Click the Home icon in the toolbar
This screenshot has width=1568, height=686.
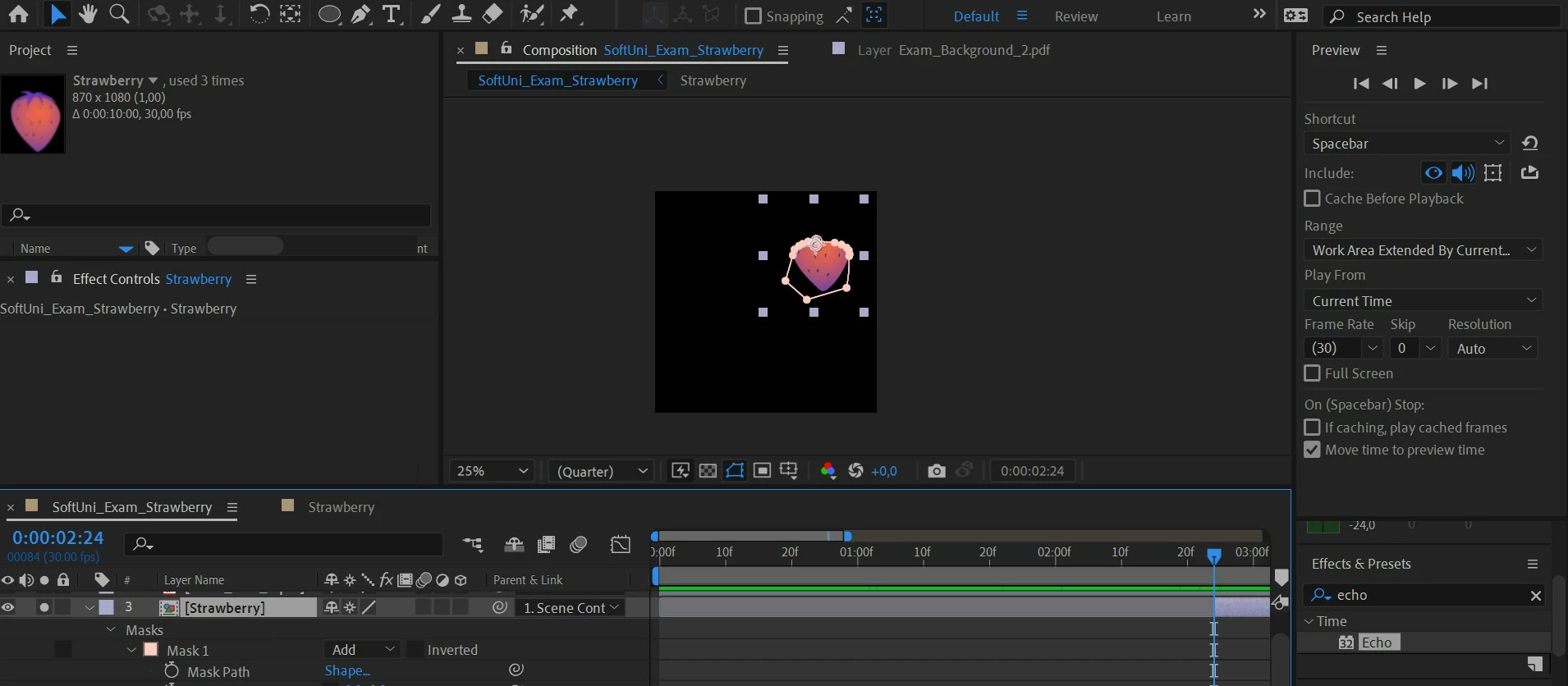click(18, 14)
